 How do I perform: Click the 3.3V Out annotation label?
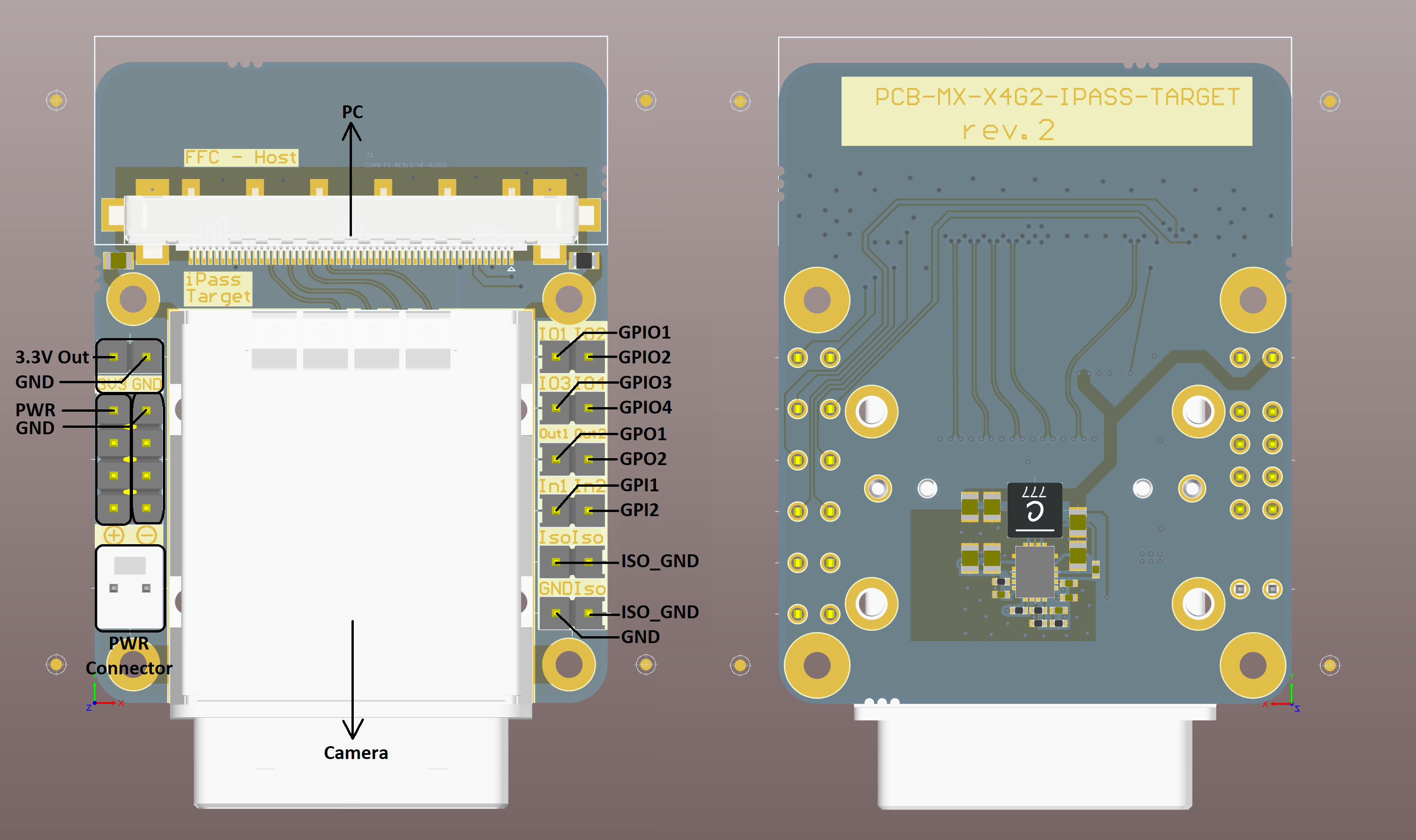[x=52, y=357]
